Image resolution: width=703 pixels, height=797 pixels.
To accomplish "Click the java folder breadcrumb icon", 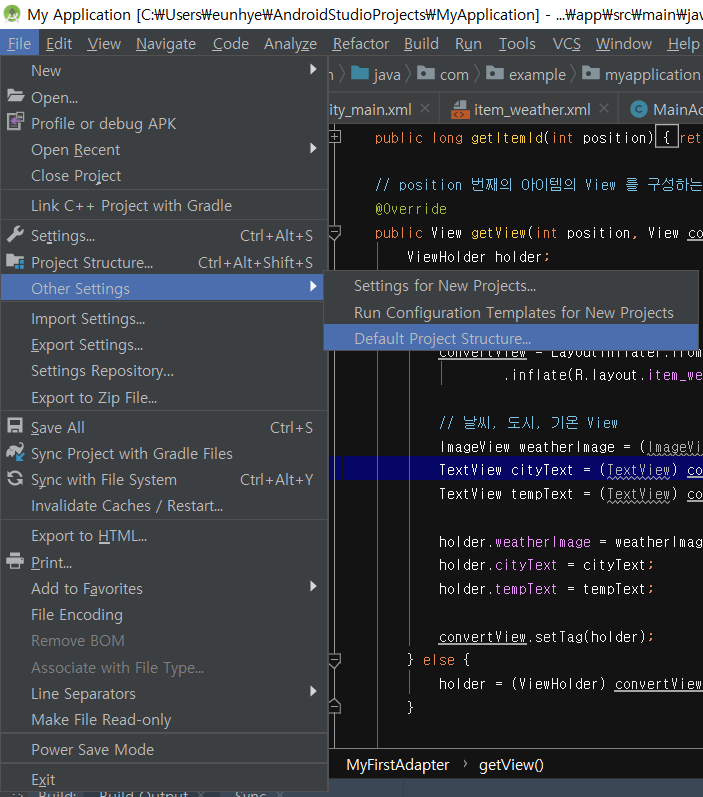I will tap(360, 73).
